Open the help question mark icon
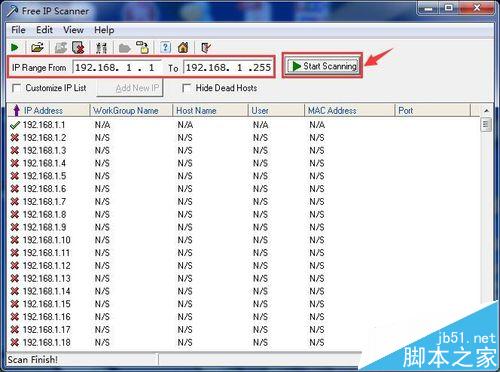The image size is (500, 372). pyautogui.click(x=165, y=47)
